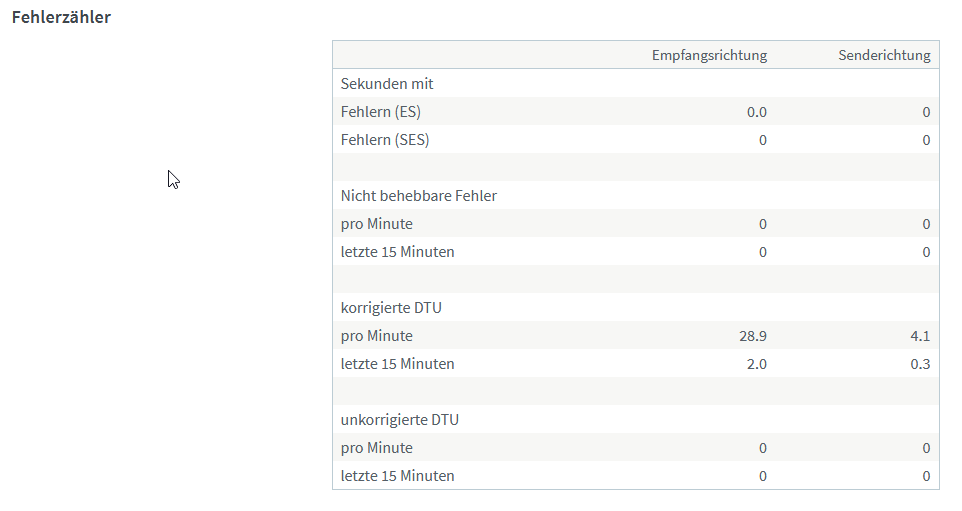Click the Fehlerzähler section heading
The image size is (962, 511).
(x=61, y=17)
